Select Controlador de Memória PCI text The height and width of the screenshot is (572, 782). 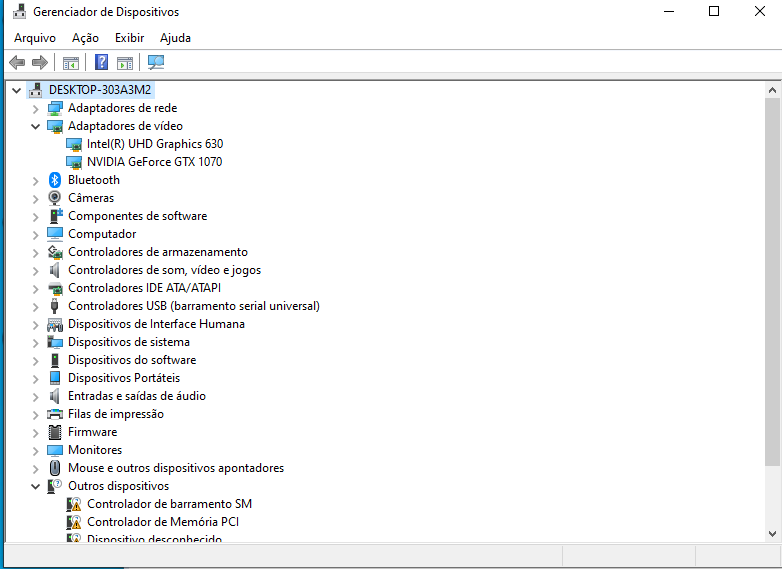pyautogui.click(x=163, y=522)
